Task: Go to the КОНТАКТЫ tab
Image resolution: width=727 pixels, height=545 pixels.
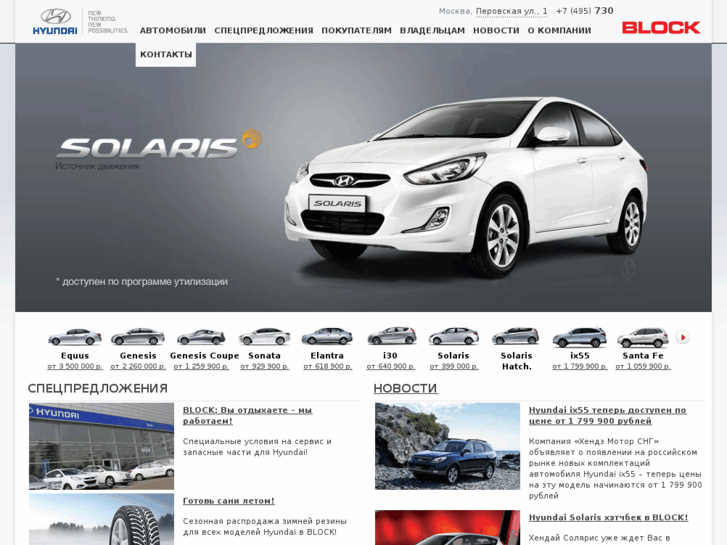Action: 166,55
